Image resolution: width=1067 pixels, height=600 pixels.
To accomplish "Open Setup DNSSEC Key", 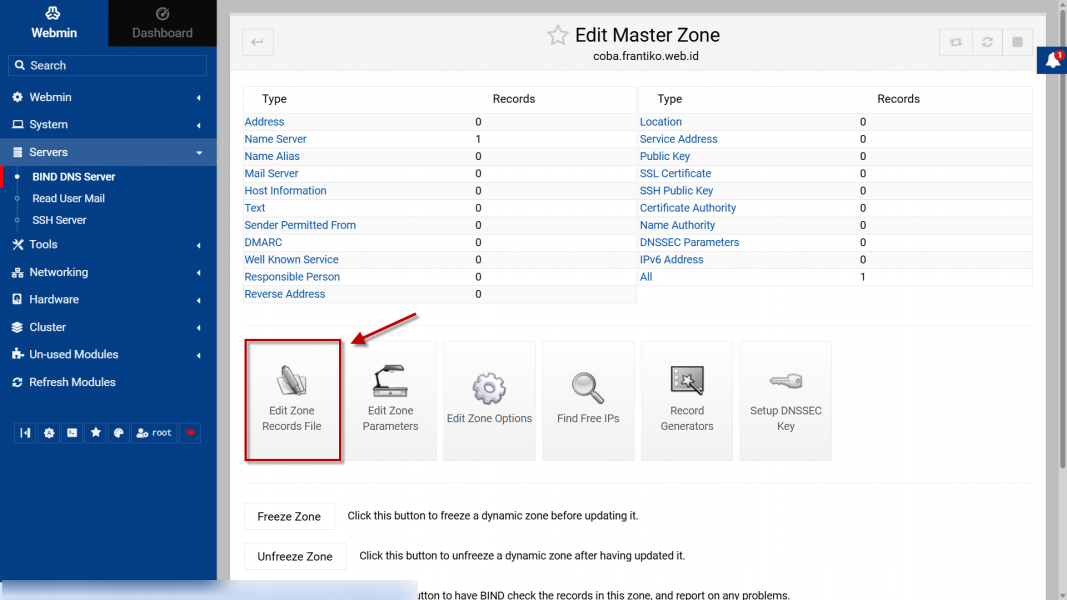I will click(785, 400).
